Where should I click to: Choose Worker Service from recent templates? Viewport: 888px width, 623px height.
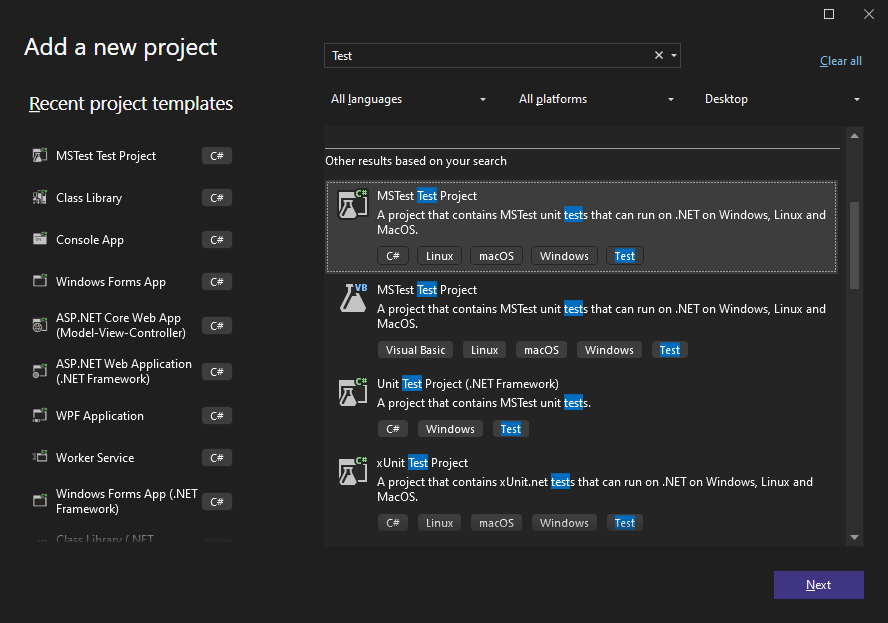[95, 458]
